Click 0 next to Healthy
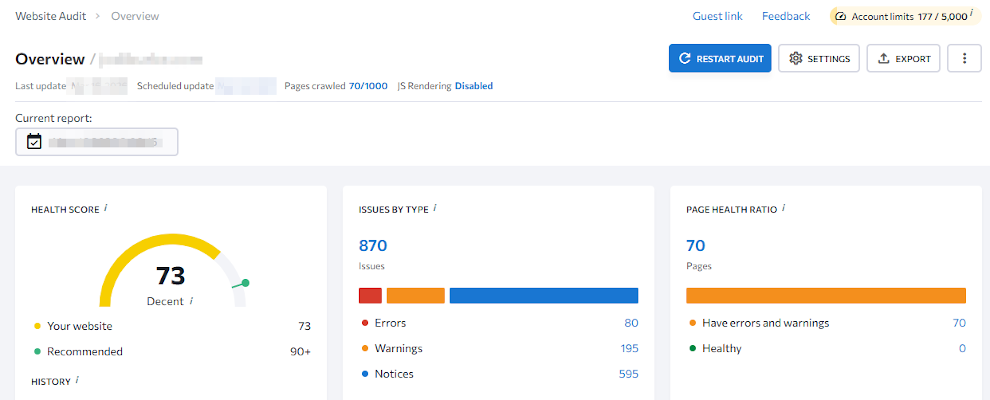990x400 pixels. point(963,348)
